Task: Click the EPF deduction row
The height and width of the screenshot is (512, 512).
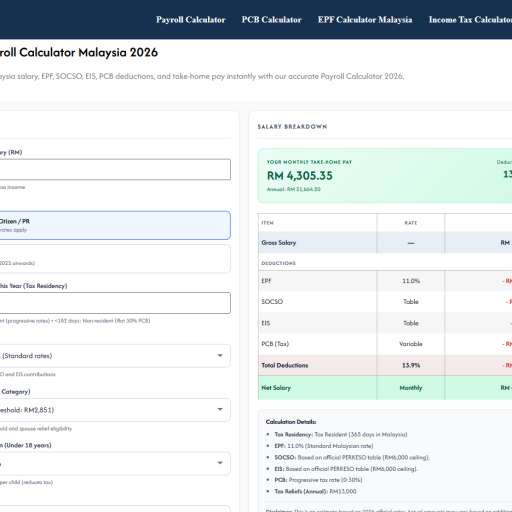Action: click(x=385, y=281)
